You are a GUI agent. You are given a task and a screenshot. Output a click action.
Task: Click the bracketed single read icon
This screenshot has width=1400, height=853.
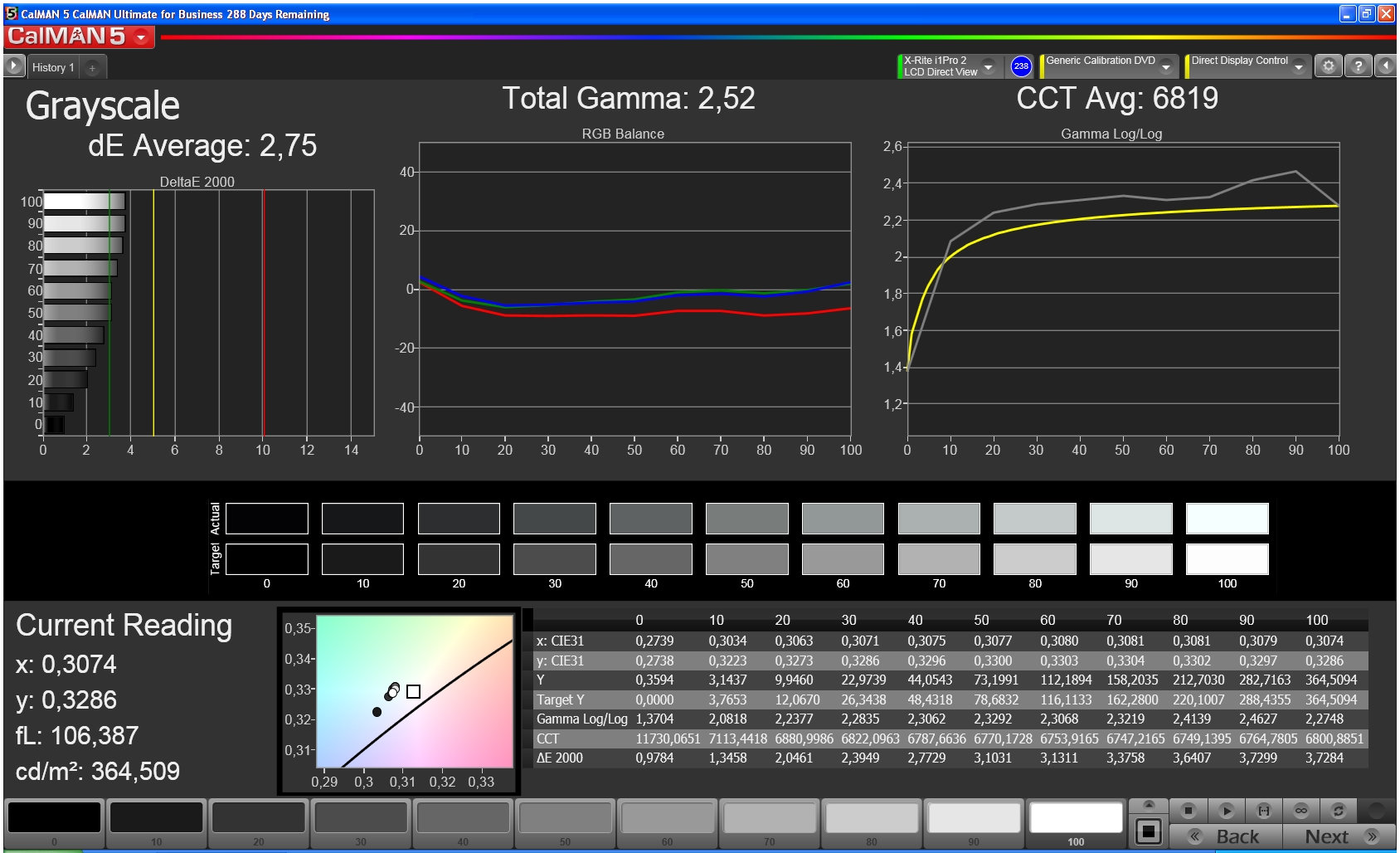[1264, 811]
